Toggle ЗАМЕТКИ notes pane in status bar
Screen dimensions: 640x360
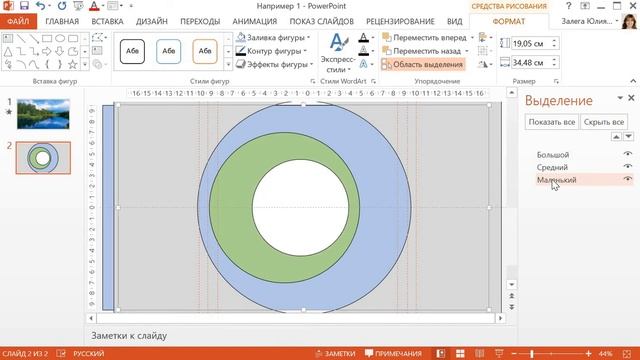(x=335, y=353)
